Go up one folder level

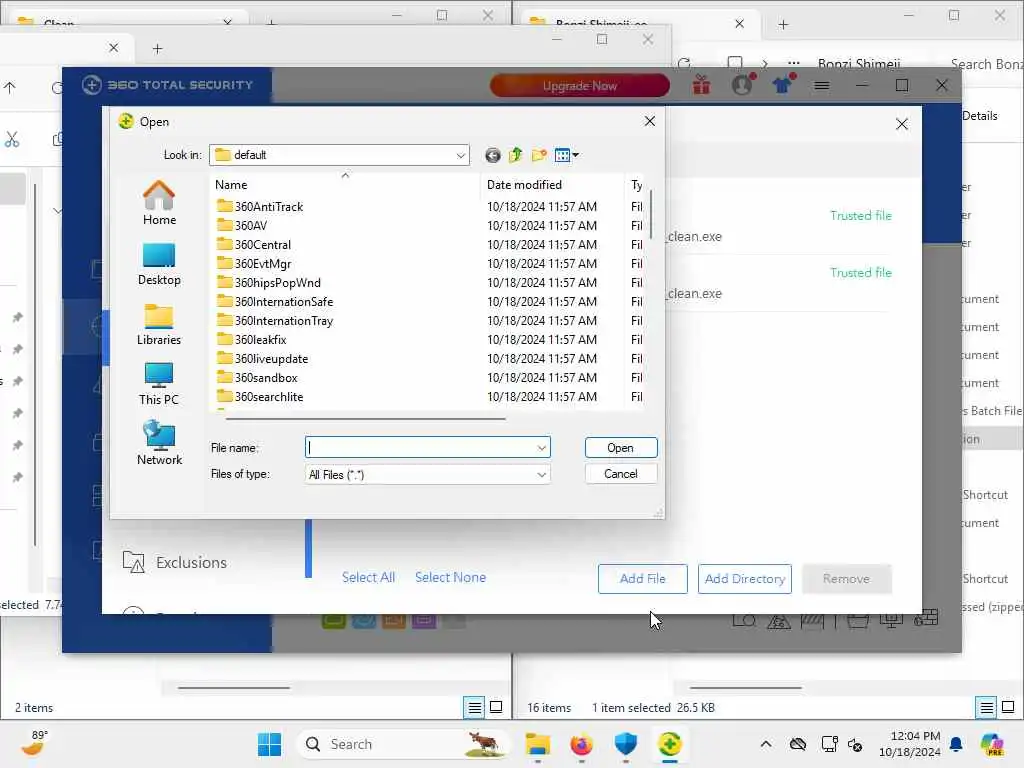coord(515,155)
